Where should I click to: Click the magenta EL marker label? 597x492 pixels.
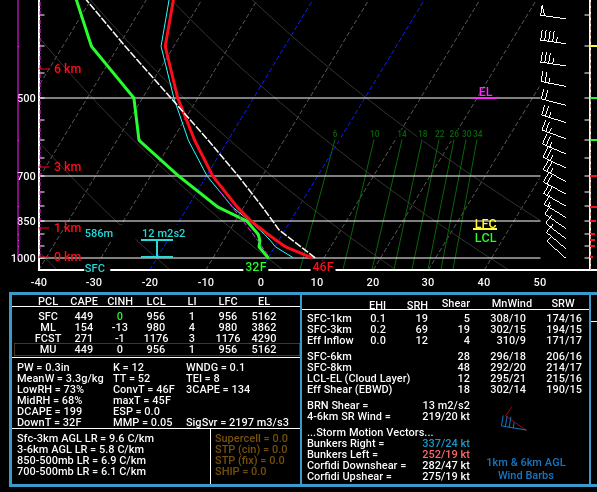click(x=485, y=92)
